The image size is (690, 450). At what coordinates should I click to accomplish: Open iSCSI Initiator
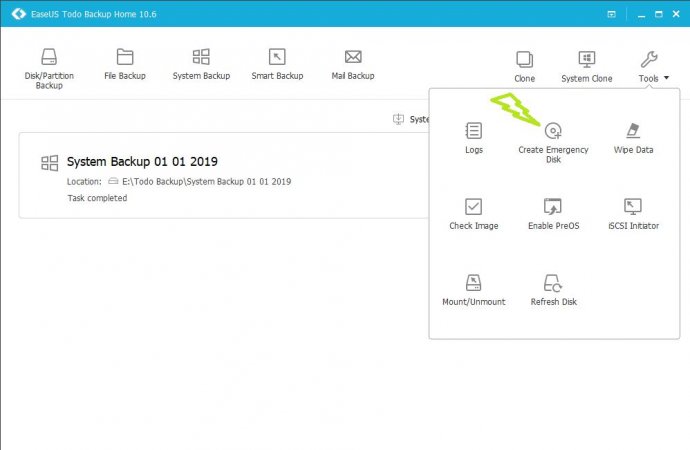(x=633, y=214)
